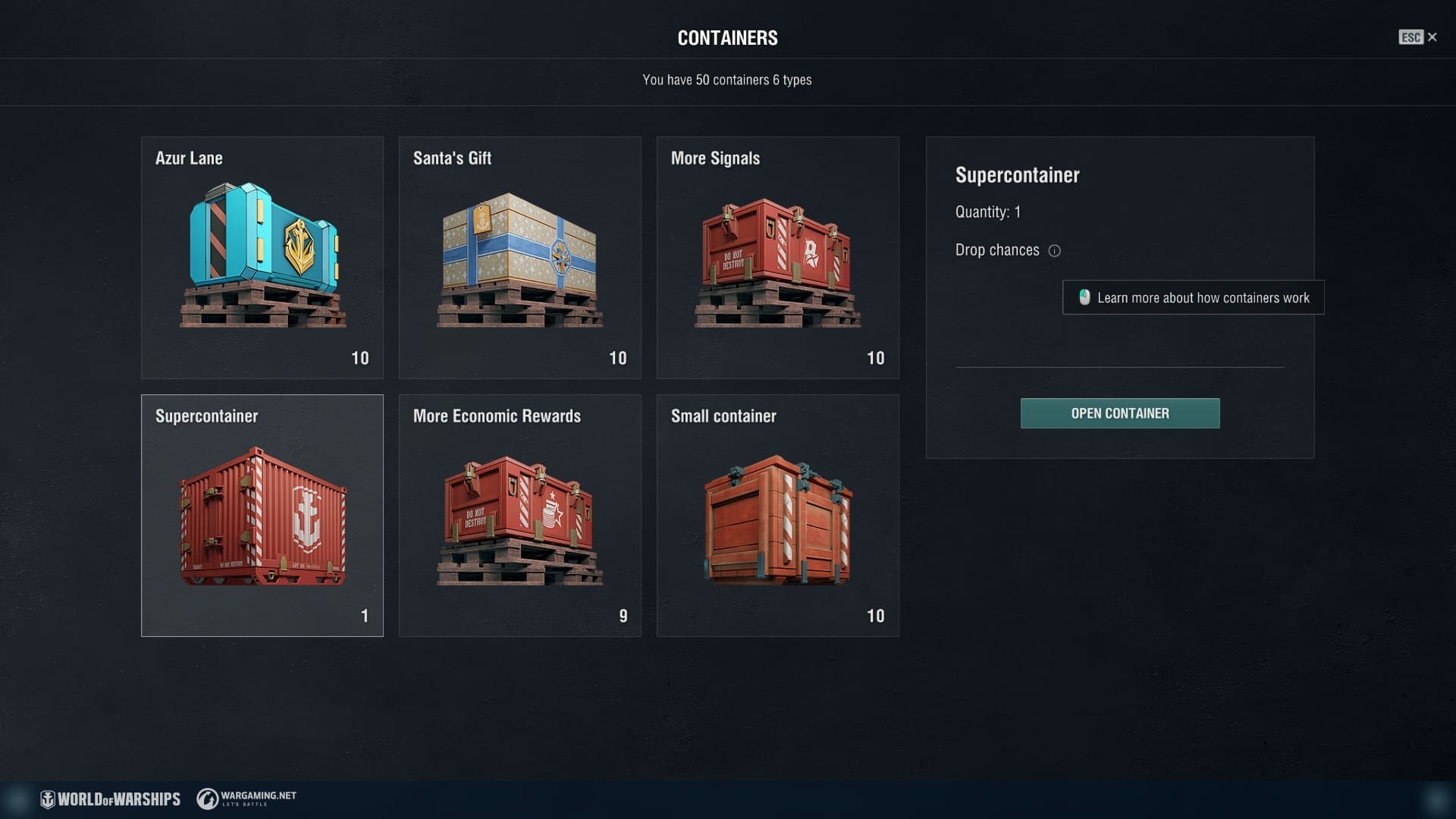The width and height of the screenshot is (1456, 819).
Task: Select the More Signals red crate image
Action: point(778,263)
